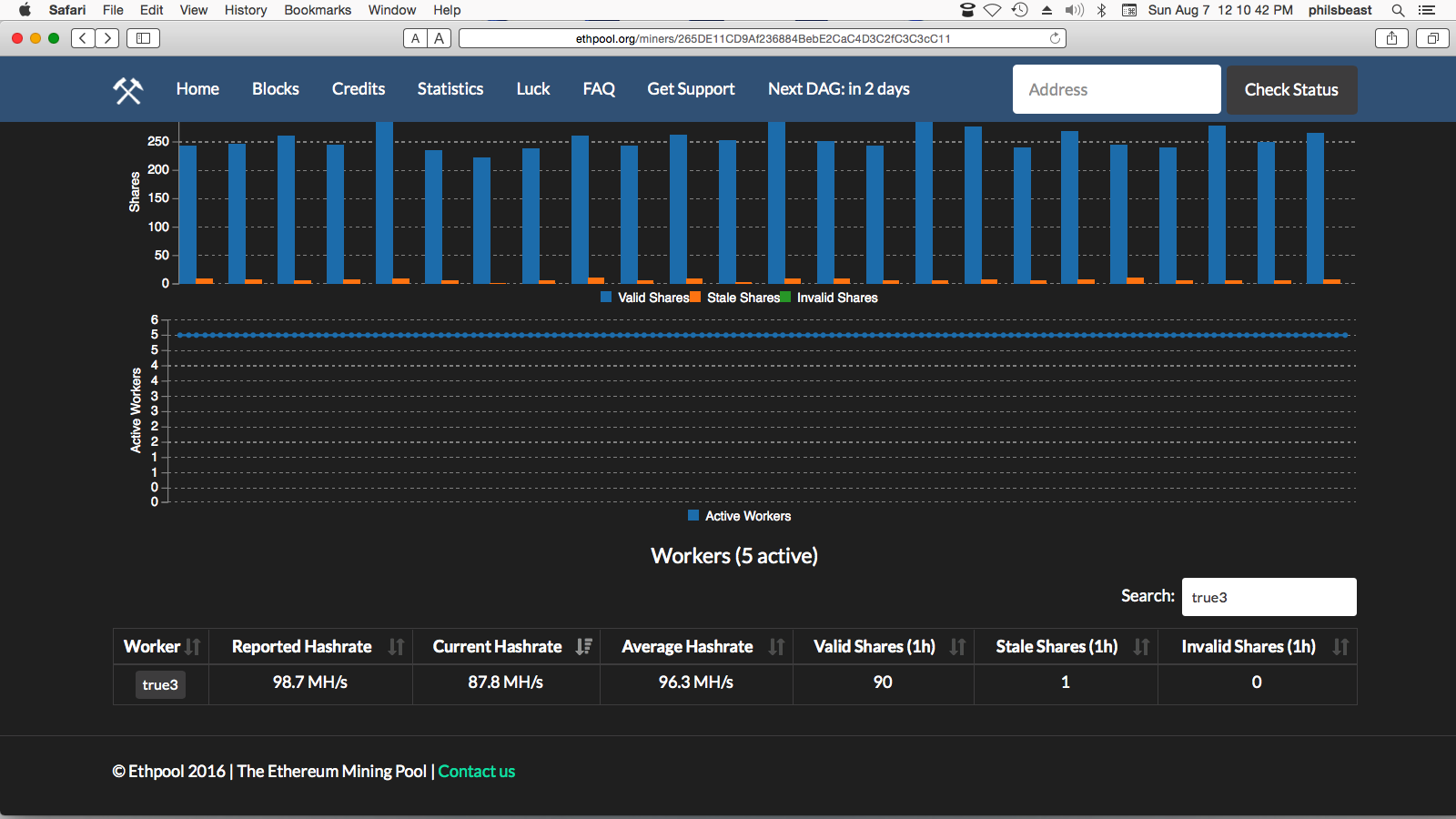Click the Workers (5 active) heading

[x=734, y=556]
